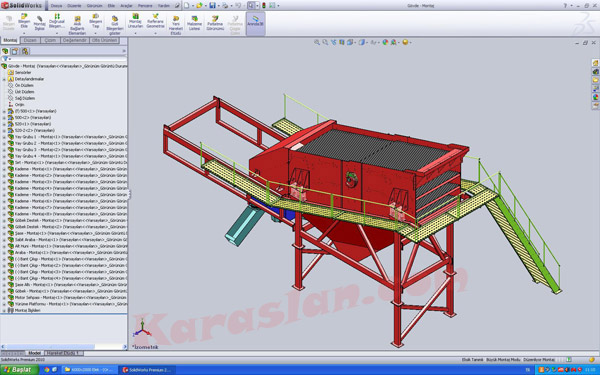Click the feature tree horizontal scrollbar

(64, 347)
